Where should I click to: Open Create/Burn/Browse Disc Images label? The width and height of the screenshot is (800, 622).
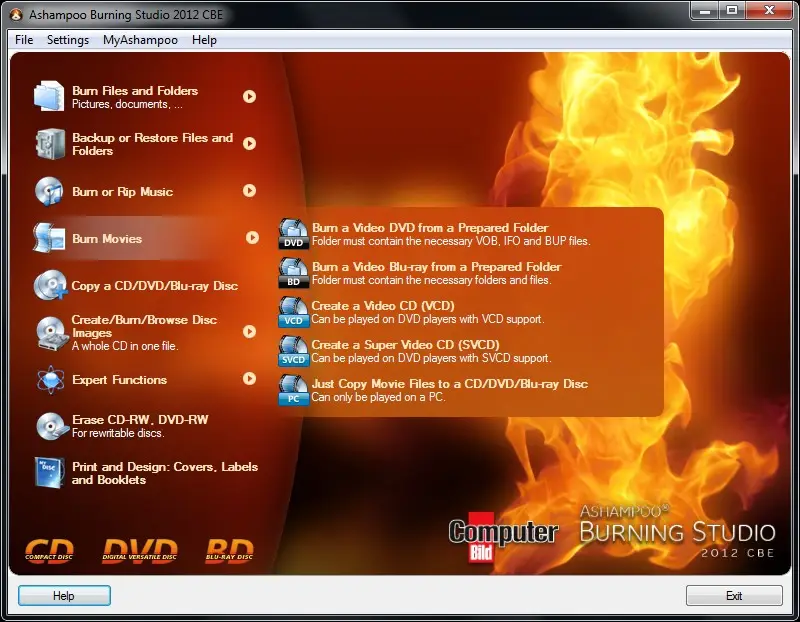click(144, 326)
